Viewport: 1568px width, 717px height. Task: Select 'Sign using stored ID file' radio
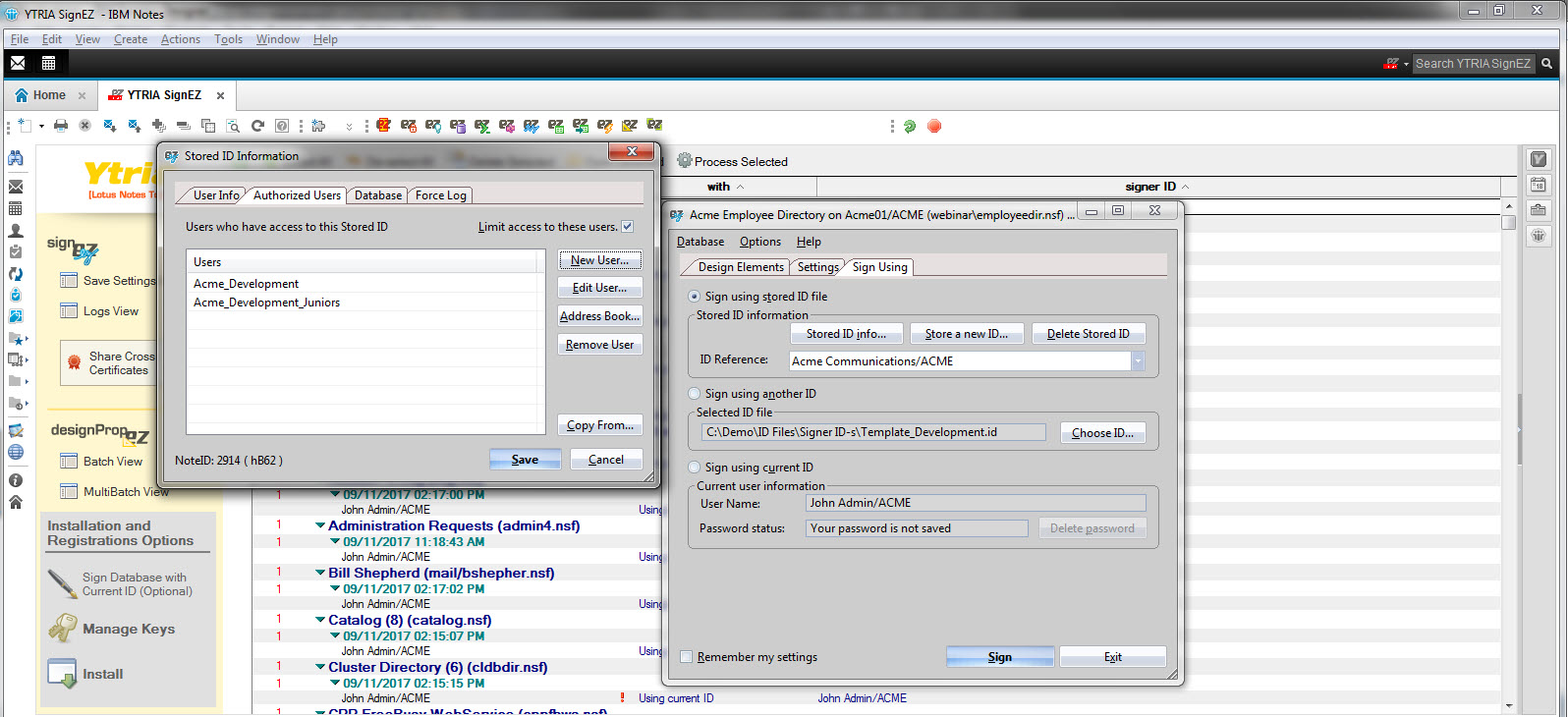tap(695, 297)
